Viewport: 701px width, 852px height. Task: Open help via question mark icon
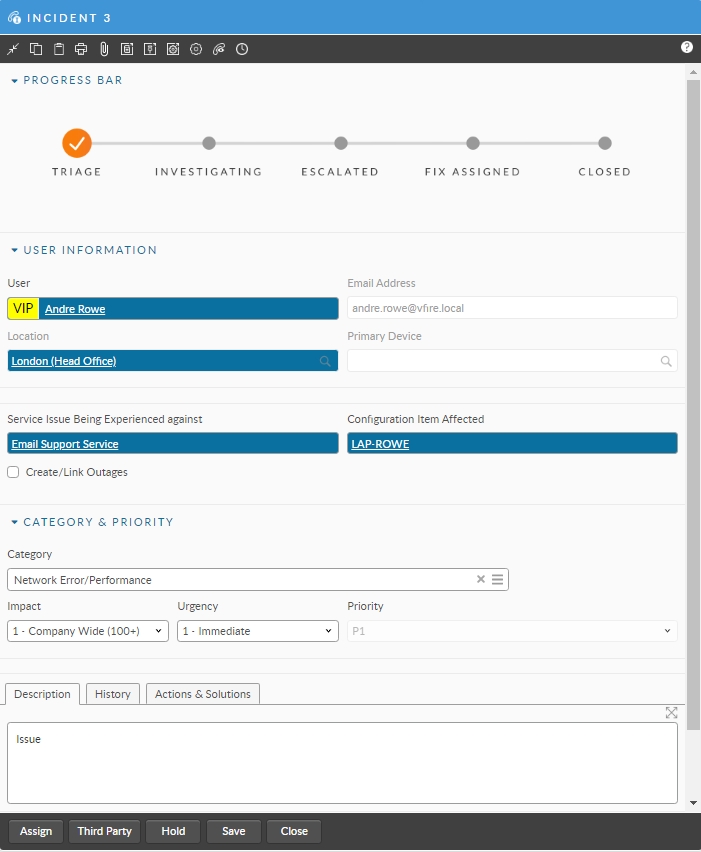687,47
